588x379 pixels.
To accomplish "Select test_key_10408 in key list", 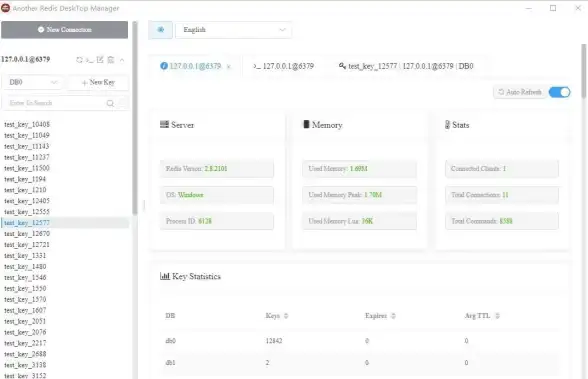I will [x=27, y=124].
